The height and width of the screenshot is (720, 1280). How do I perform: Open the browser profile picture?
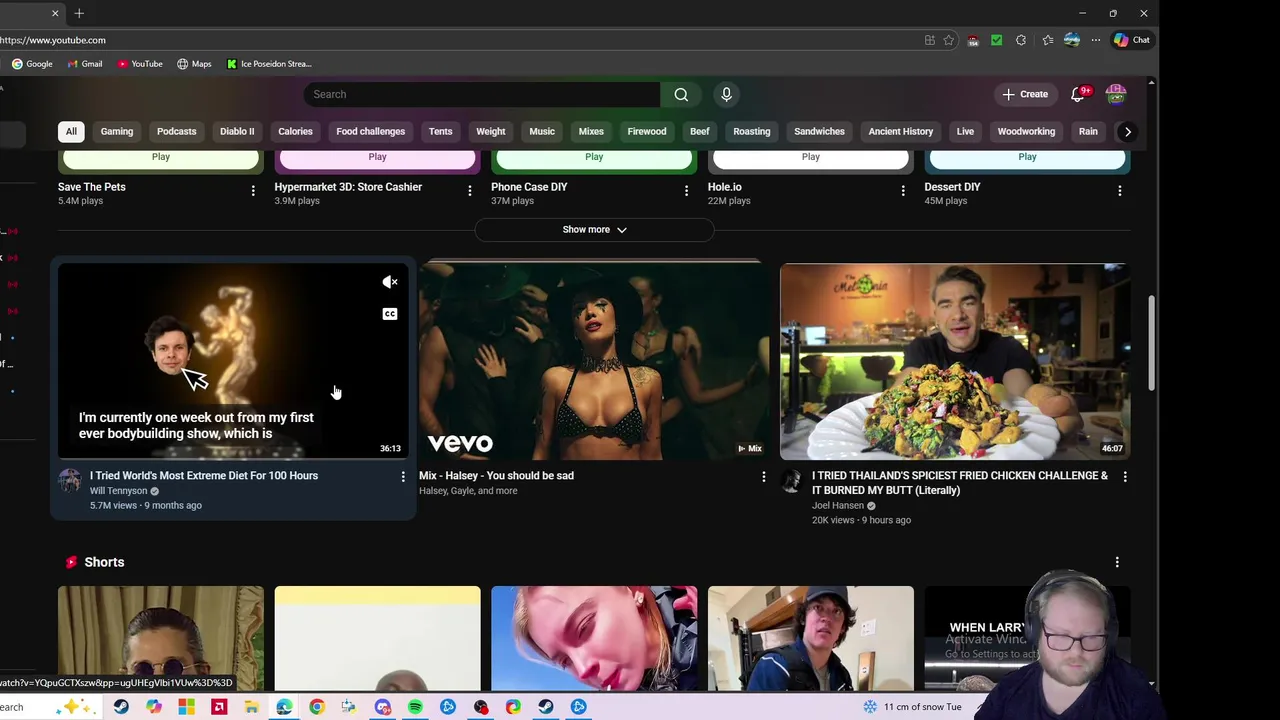[x=1072, y=40]
